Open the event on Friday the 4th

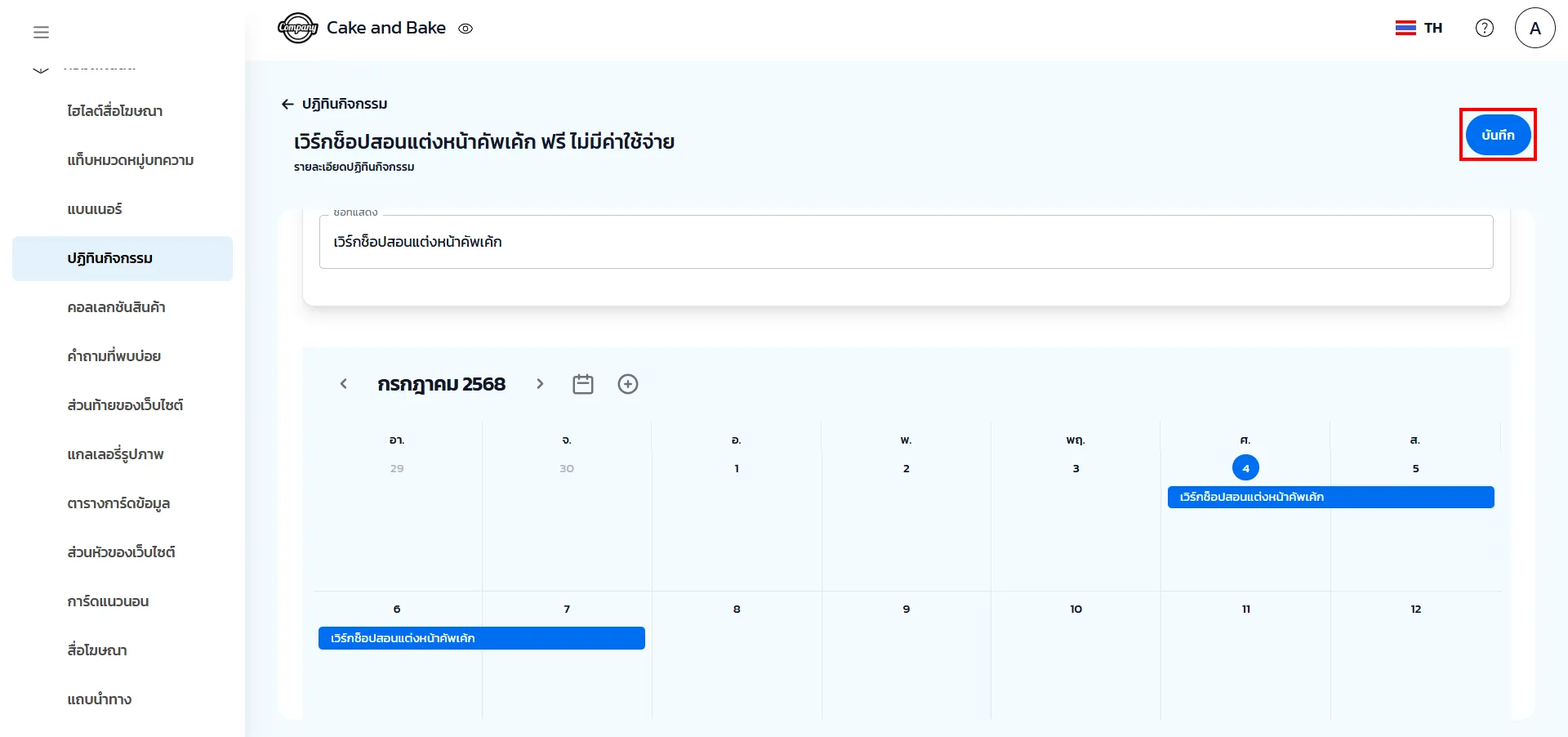[1330, 497]
